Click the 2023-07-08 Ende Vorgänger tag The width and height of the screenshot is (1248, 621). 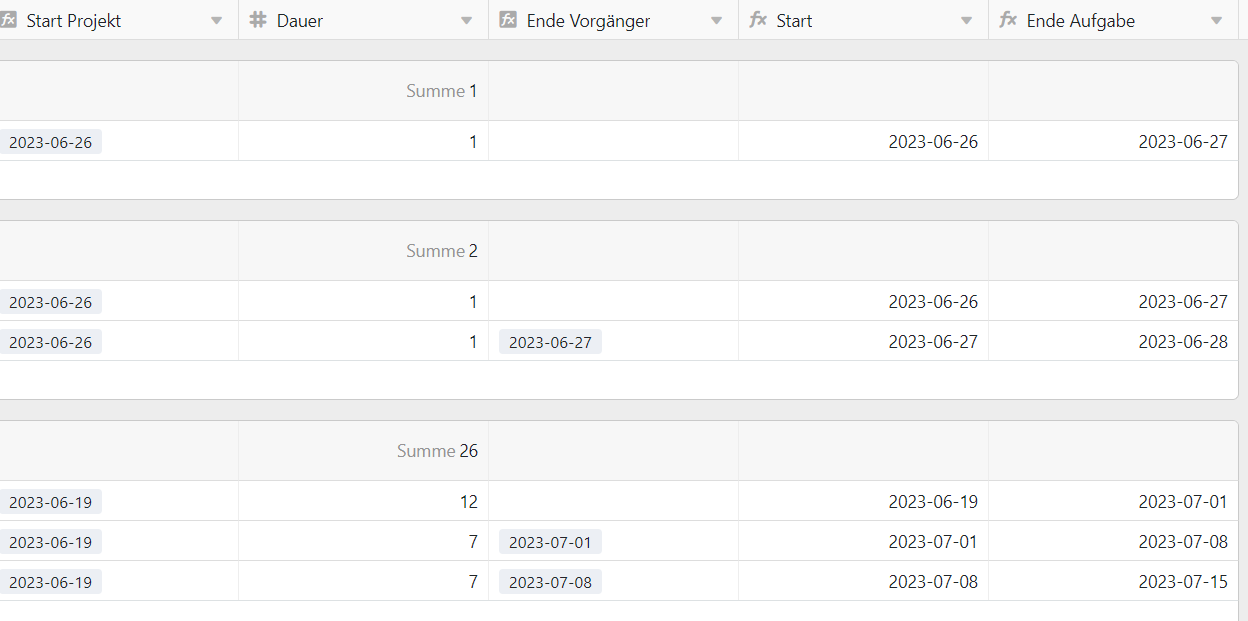(x=550, y=582)
